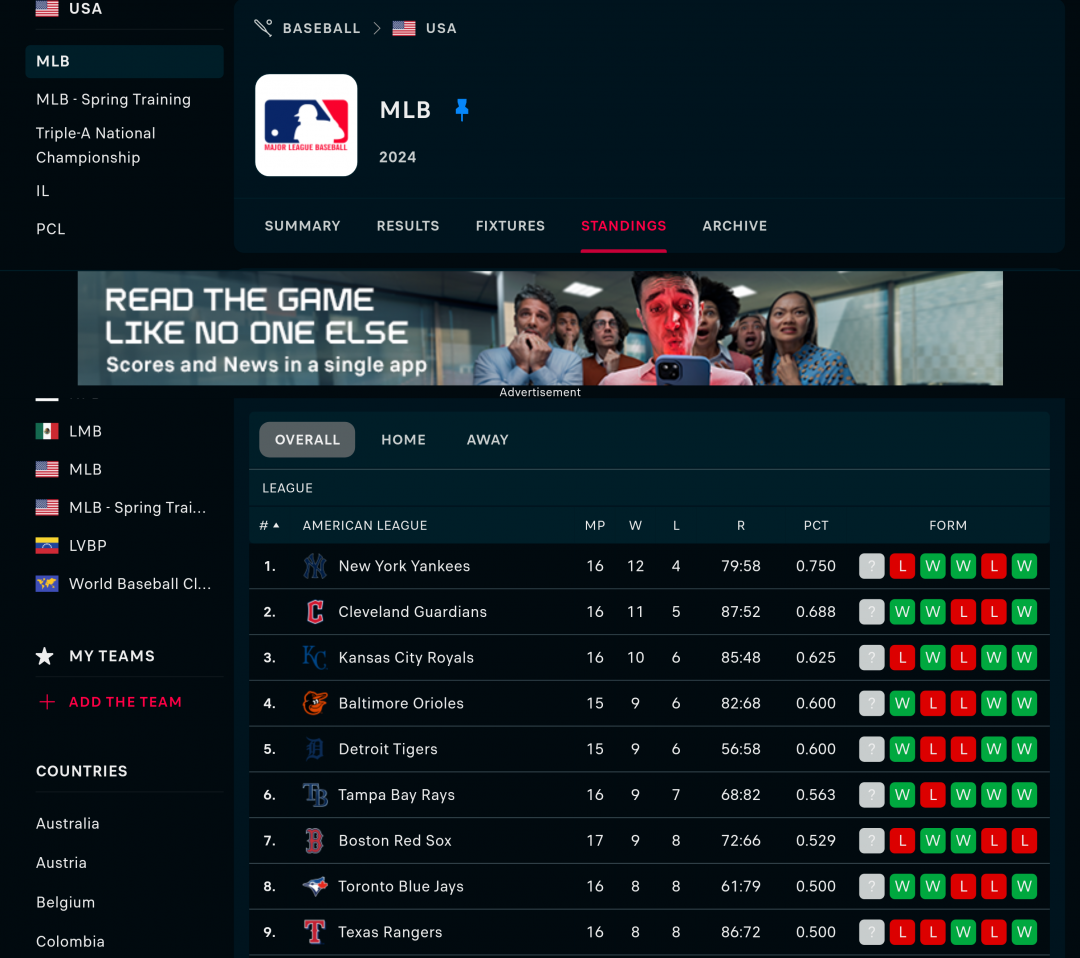Click the World Baseball Classic flag icon
Viewport: 1080px width, 958px height.
coord(47,584)
